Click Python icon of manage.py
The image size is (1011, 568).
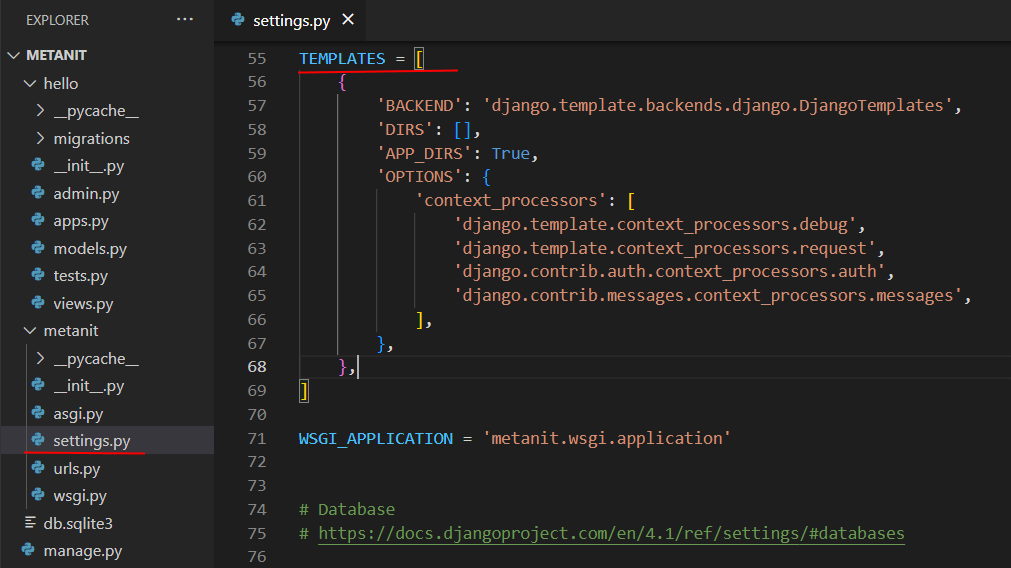click(28, 550)
